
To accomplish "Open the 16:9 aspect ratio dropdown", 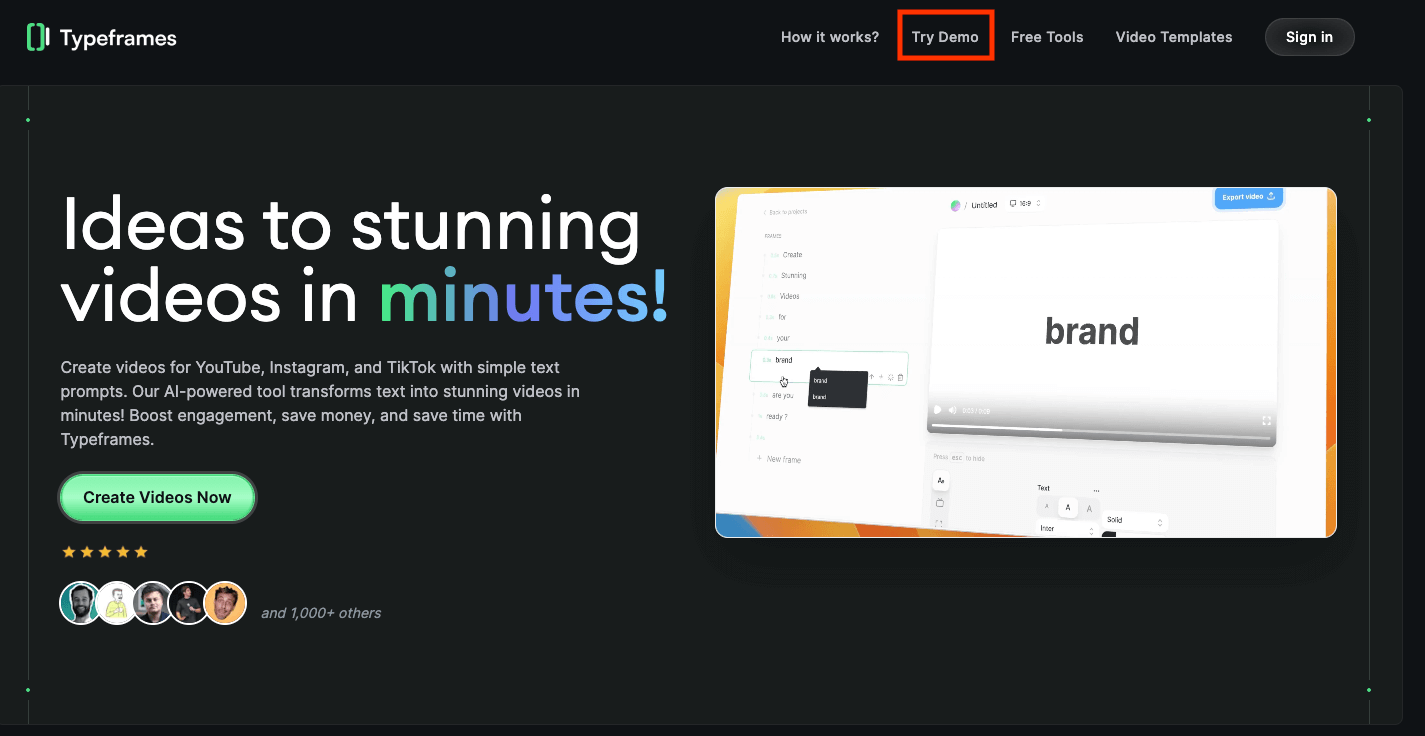I will click(x=1026, y=204).
